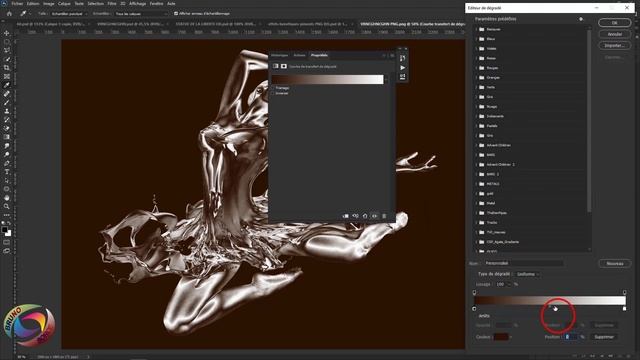Click the presets list scrollbar

click(x=589, y=120)
